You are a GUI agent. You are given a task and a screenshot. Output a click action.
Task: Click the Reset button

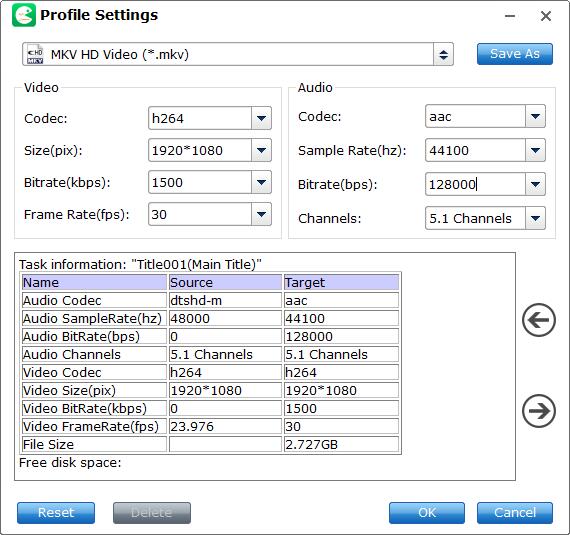(x=56, y=513)
